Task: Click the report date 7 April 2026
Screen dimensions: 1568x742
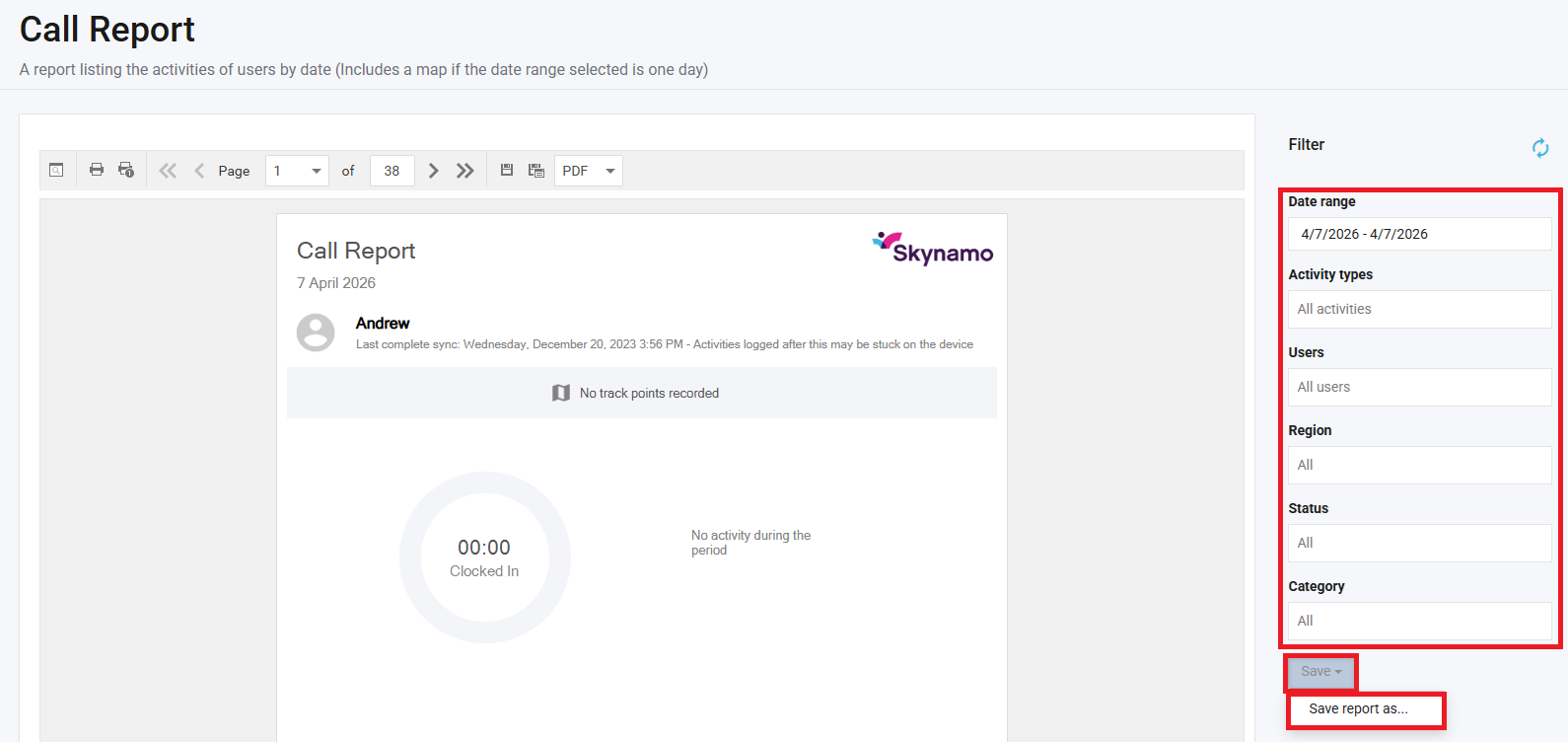Action: pos(336,283)
